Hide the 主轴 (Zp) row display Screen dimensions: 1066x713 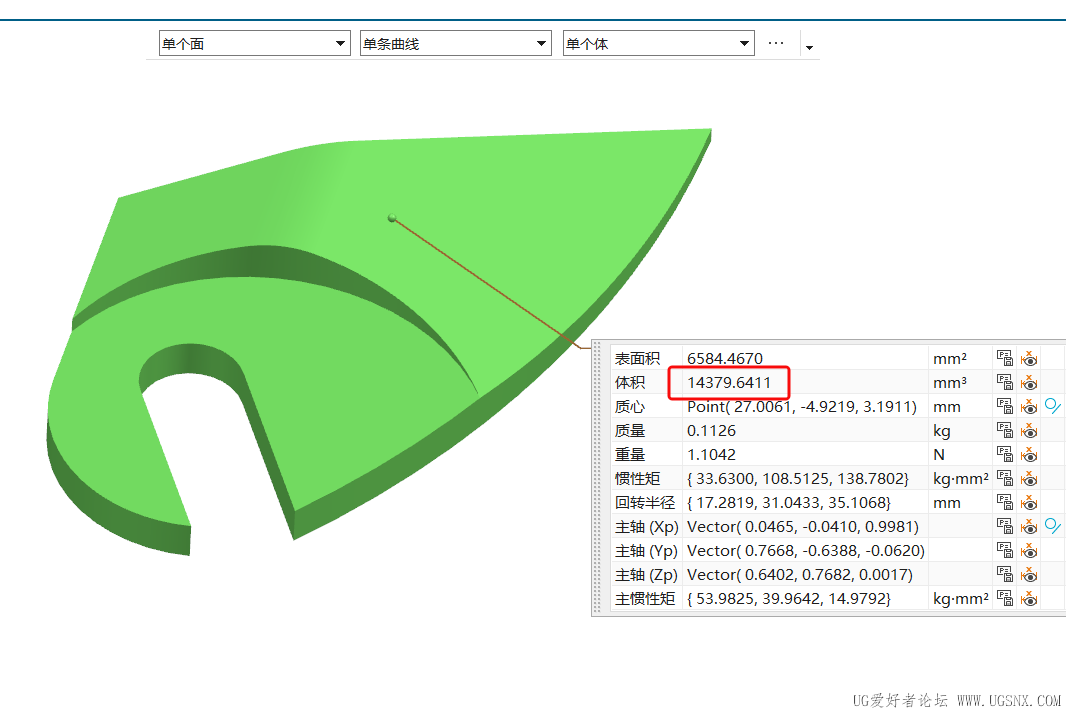1029,574
